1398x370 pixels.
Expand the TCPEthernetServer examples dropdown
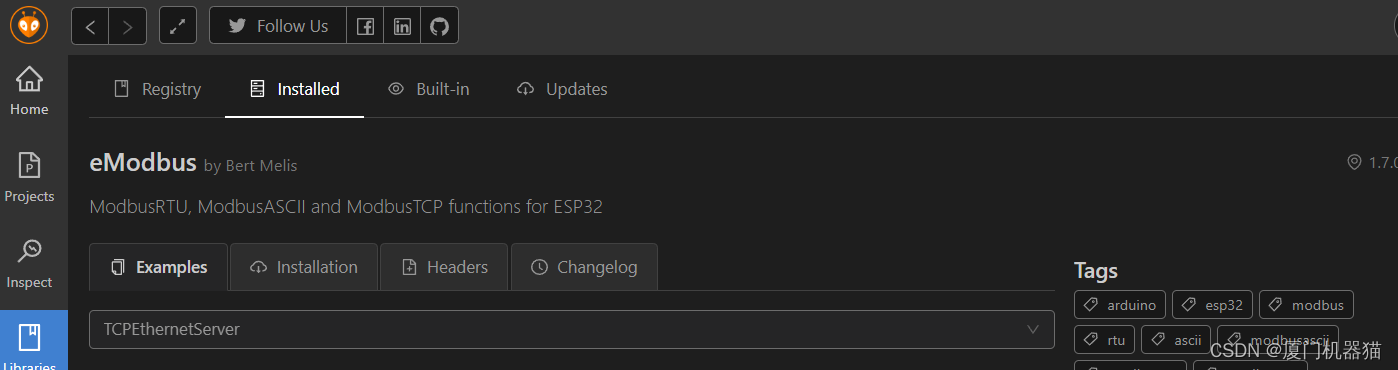coord(572,329)
